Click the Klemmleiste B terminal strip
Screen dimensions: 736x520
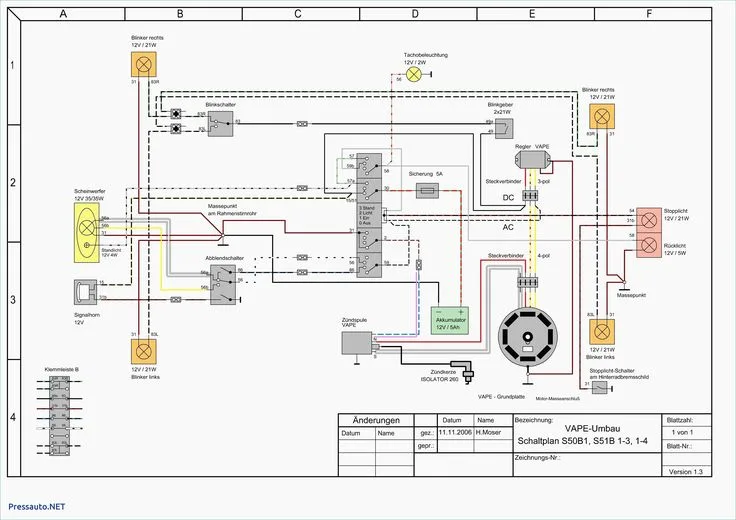60,415
